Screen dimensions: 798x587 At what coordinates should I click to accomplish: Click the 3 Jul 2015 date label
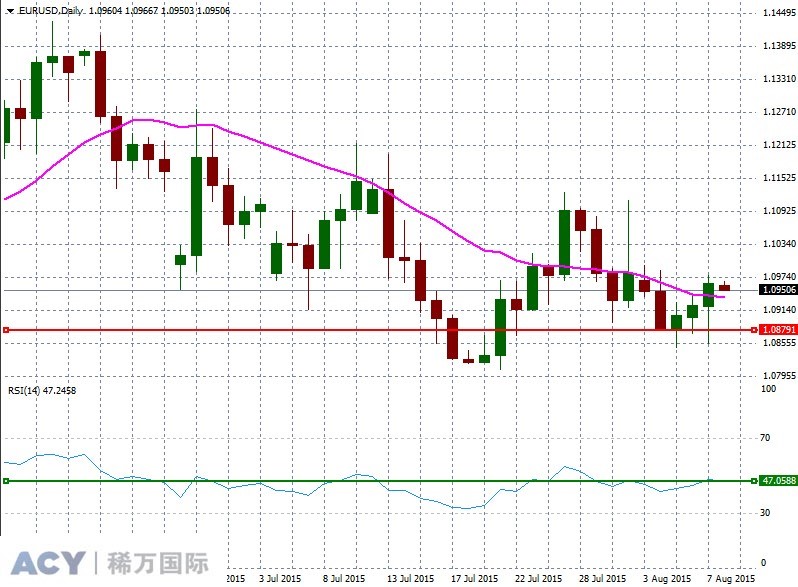pos(280,579)
